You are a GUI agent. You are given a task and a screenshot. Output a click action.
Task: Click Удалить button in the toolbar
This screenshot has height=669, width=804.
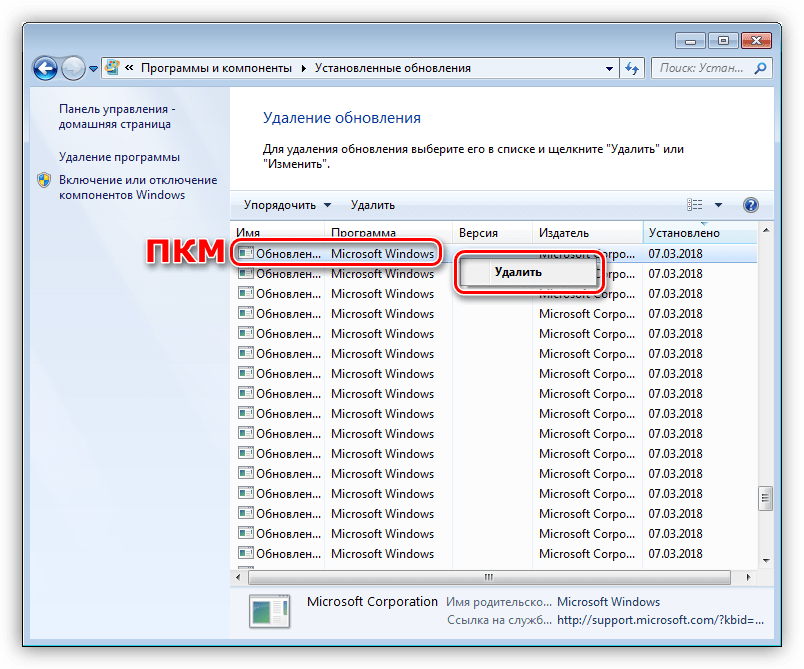(x=372, y=205)
